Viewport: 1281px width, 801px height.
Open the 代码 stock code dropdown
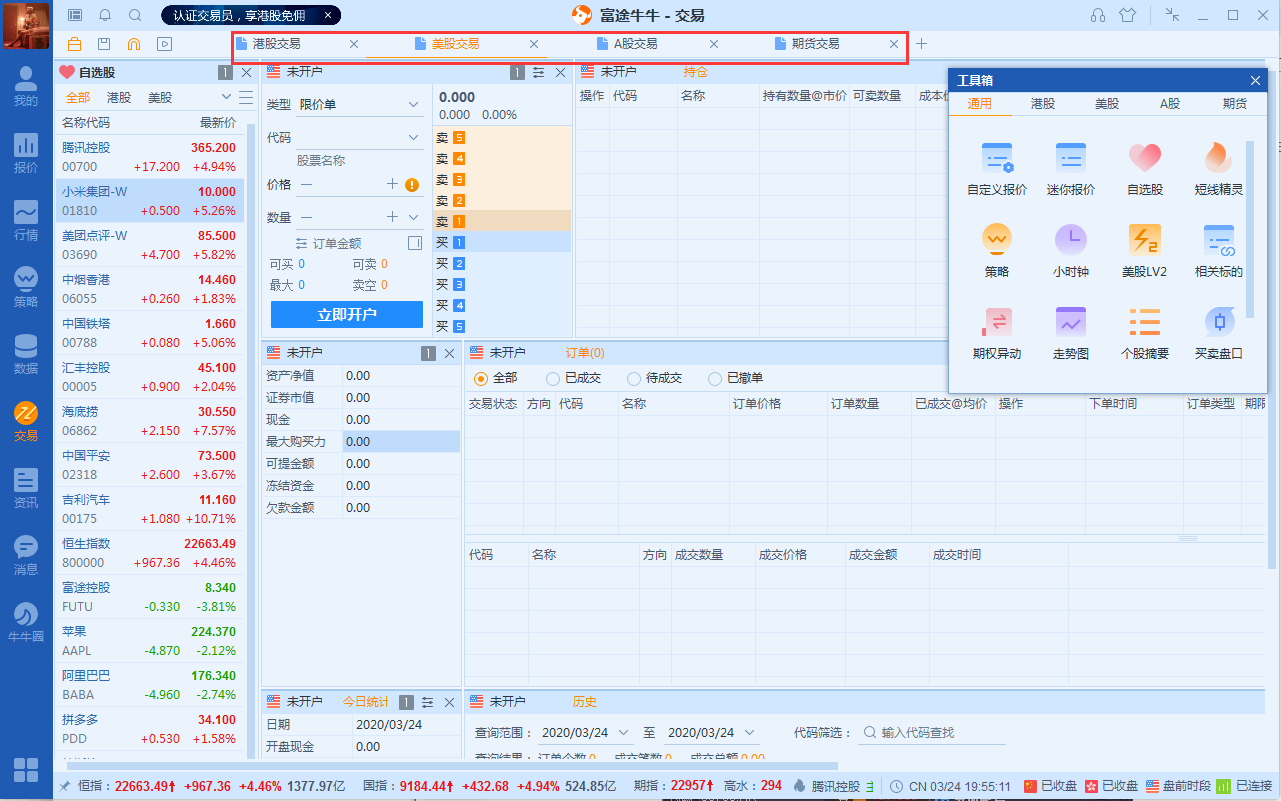click(360, 137)
